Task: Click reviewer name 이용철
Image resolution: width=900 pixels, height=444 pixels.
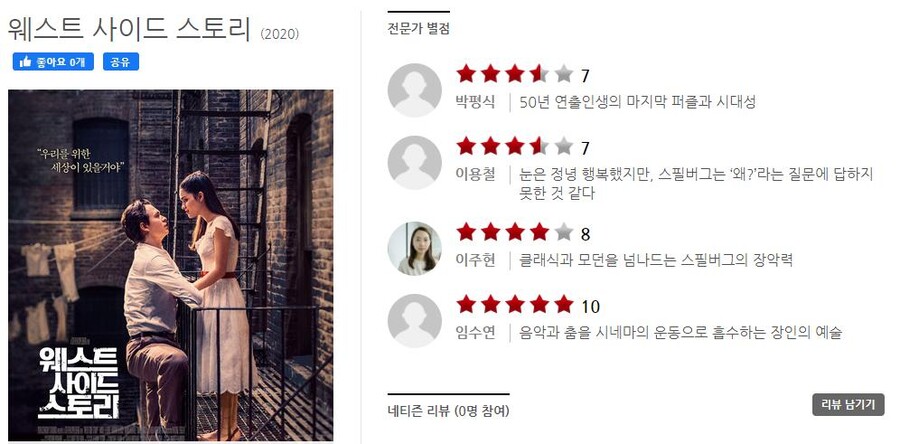Action: coord(475,174)
